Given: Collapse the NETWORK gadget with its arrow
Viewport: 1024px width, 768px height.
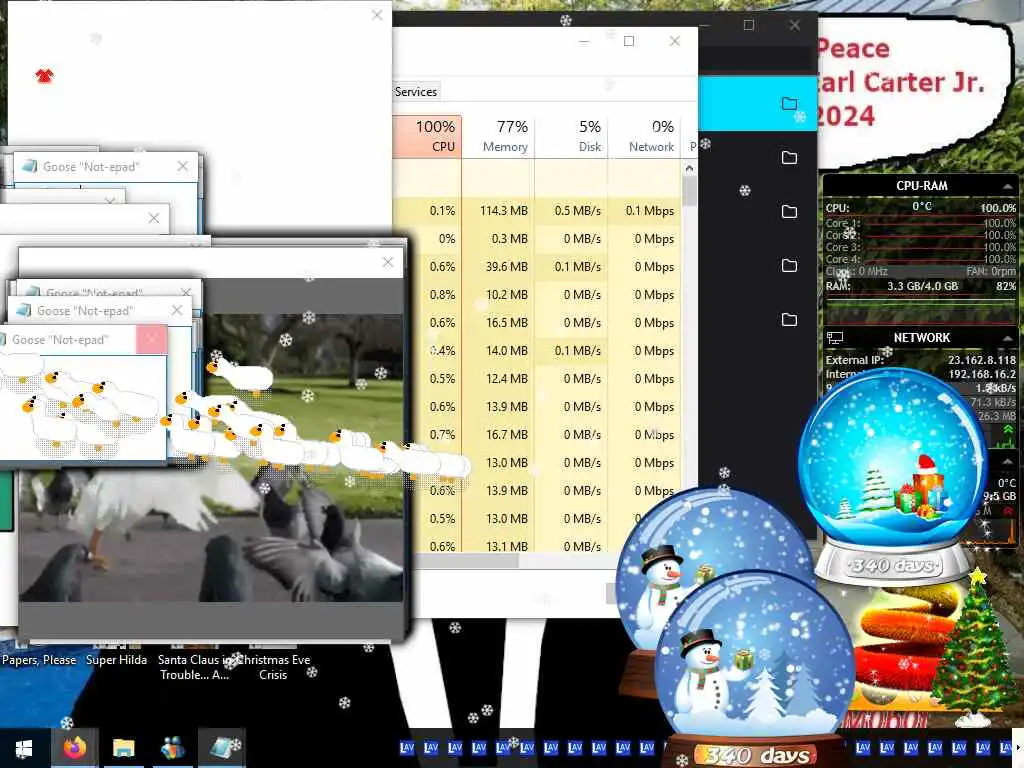Looking at the screenshot, I should click(1008, 338).
